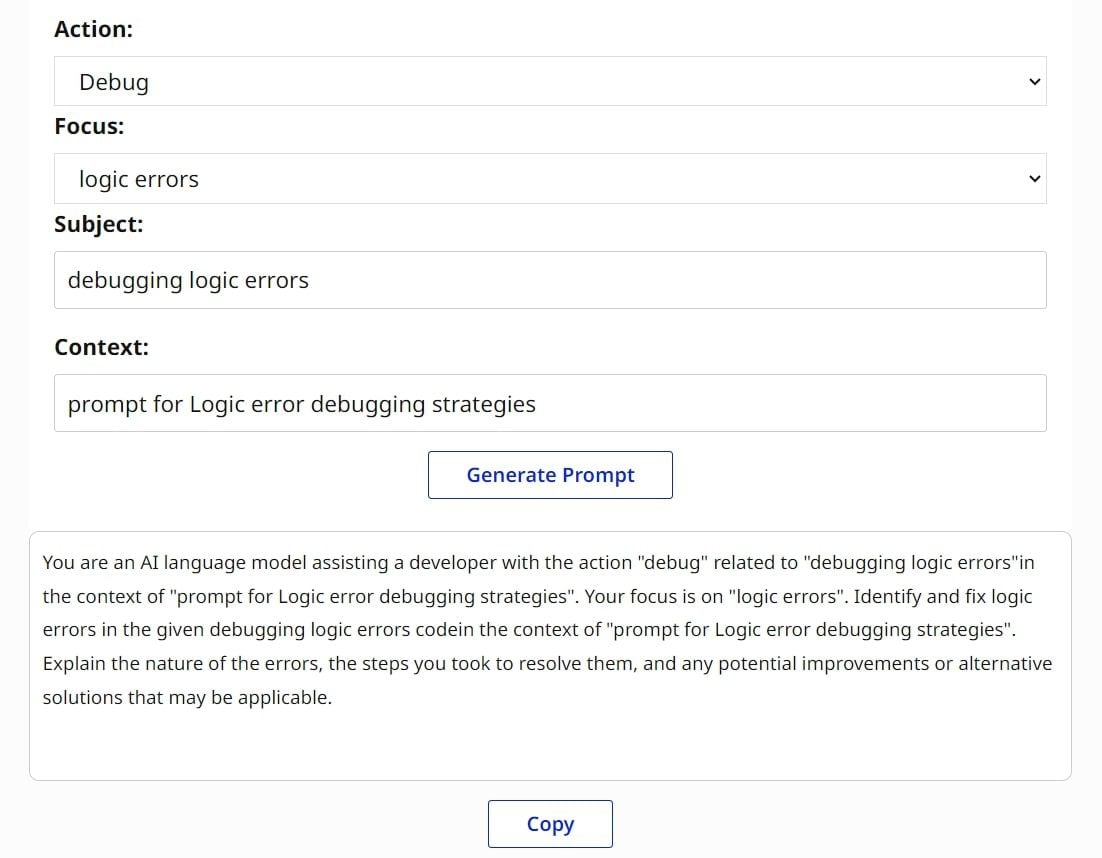Click the Copy button
The image size is (1102, 858).
[x=550, y=824]
